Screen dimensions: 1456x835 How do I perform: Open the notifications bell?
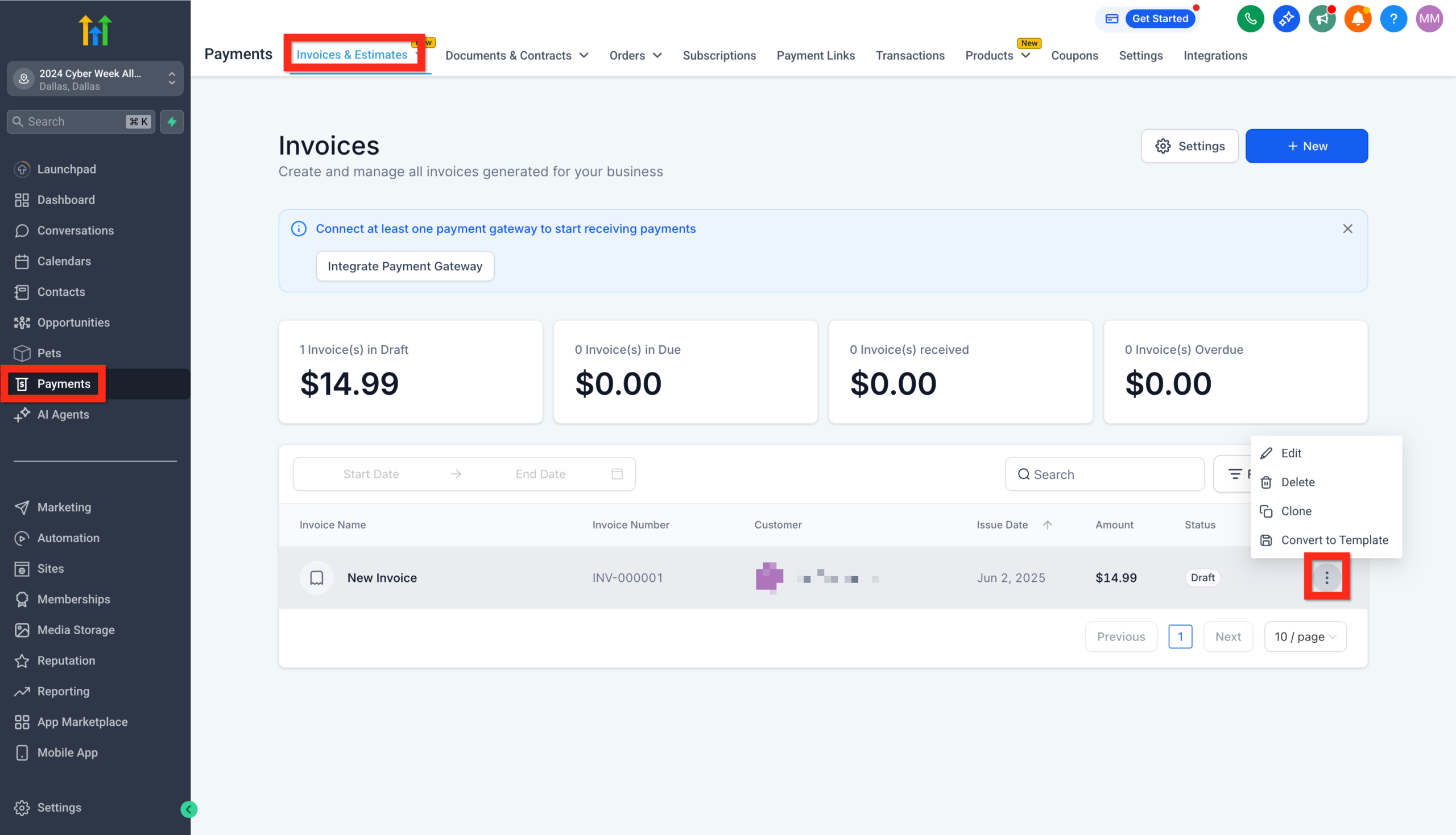point(1358,18)
